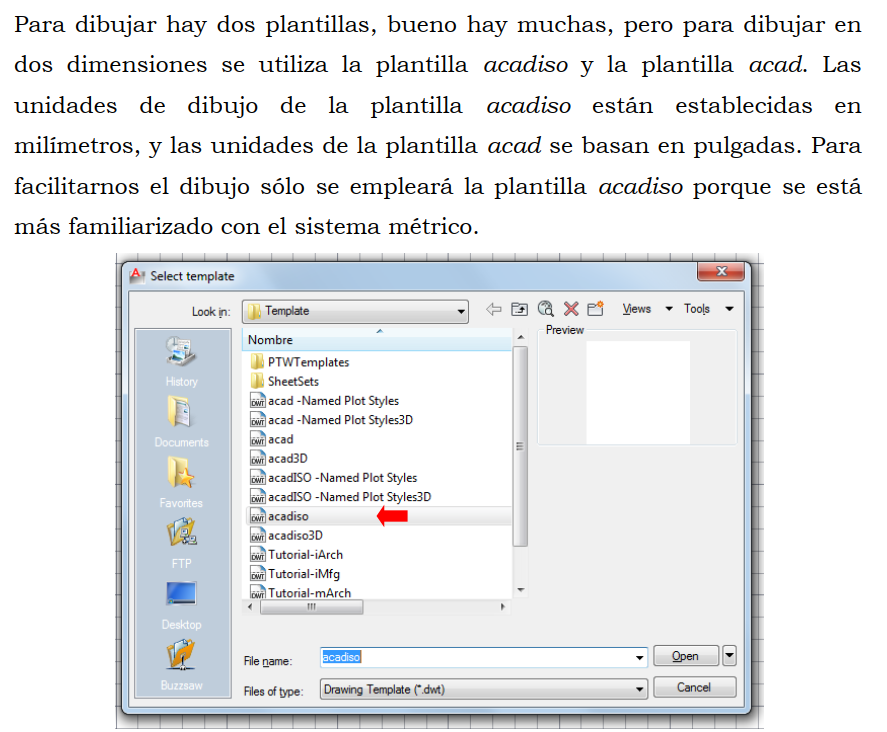Open the Documents sidebar shortcut
887x732 pixels.
pyautogui.click(x=180, y=412)
